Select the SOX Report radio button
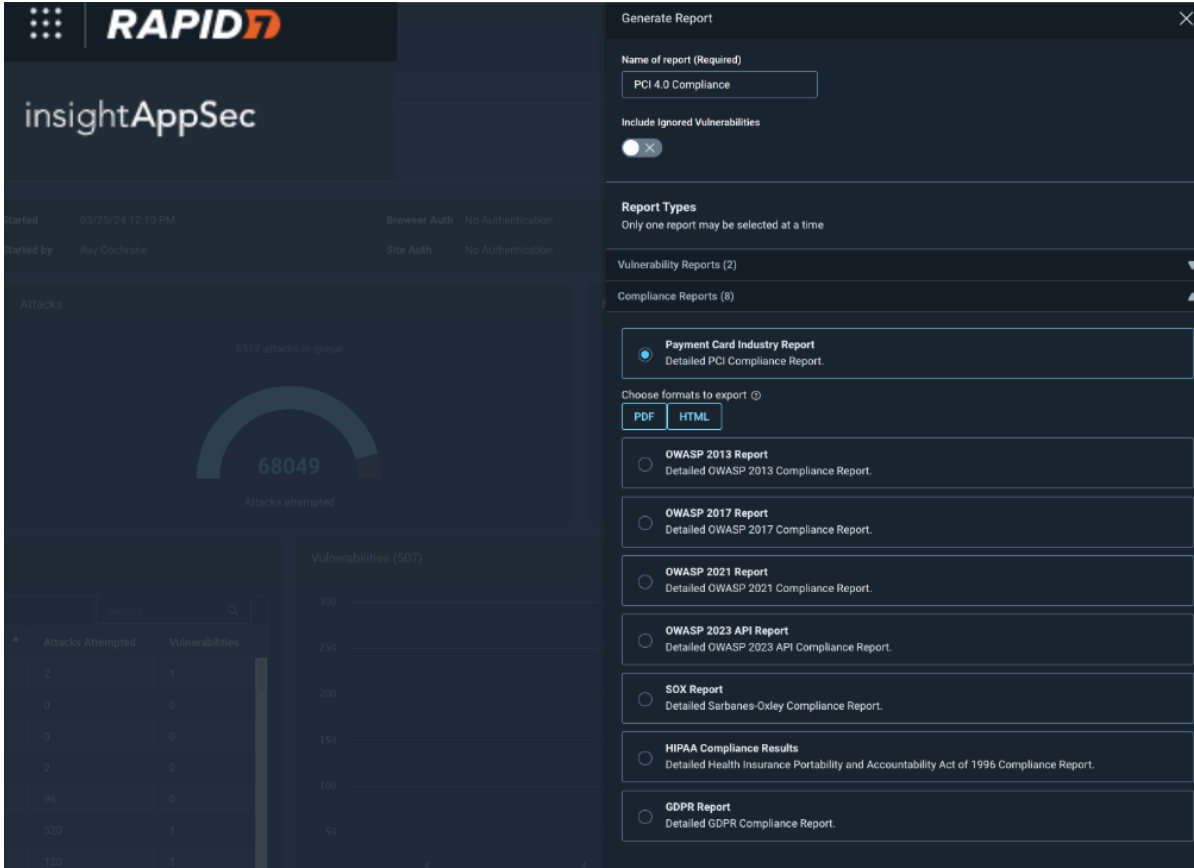 (x=645, y=699)
